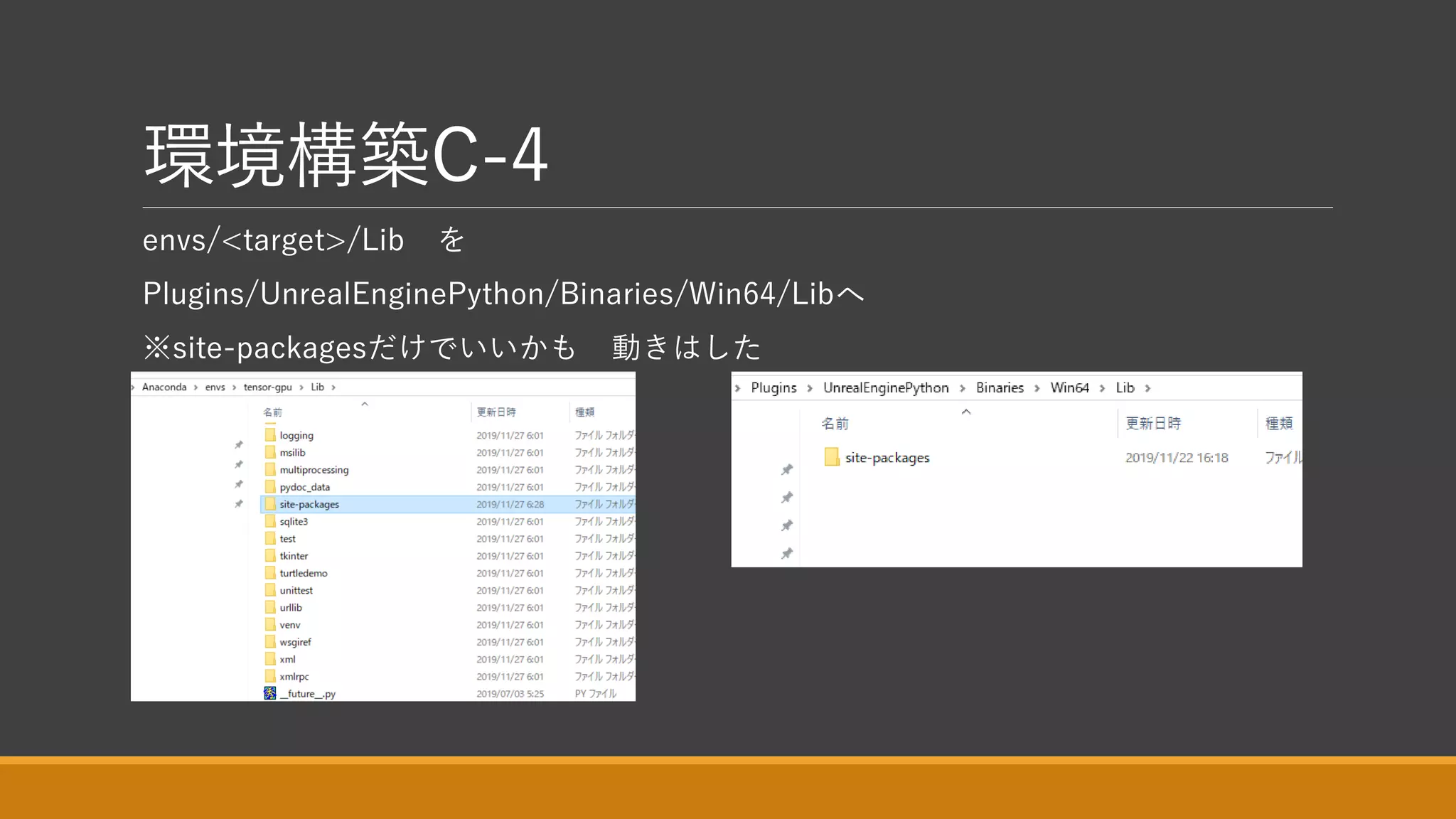
Task: Expand chevron after Binaries in breadcrumb
Action: pos(1037,388)
